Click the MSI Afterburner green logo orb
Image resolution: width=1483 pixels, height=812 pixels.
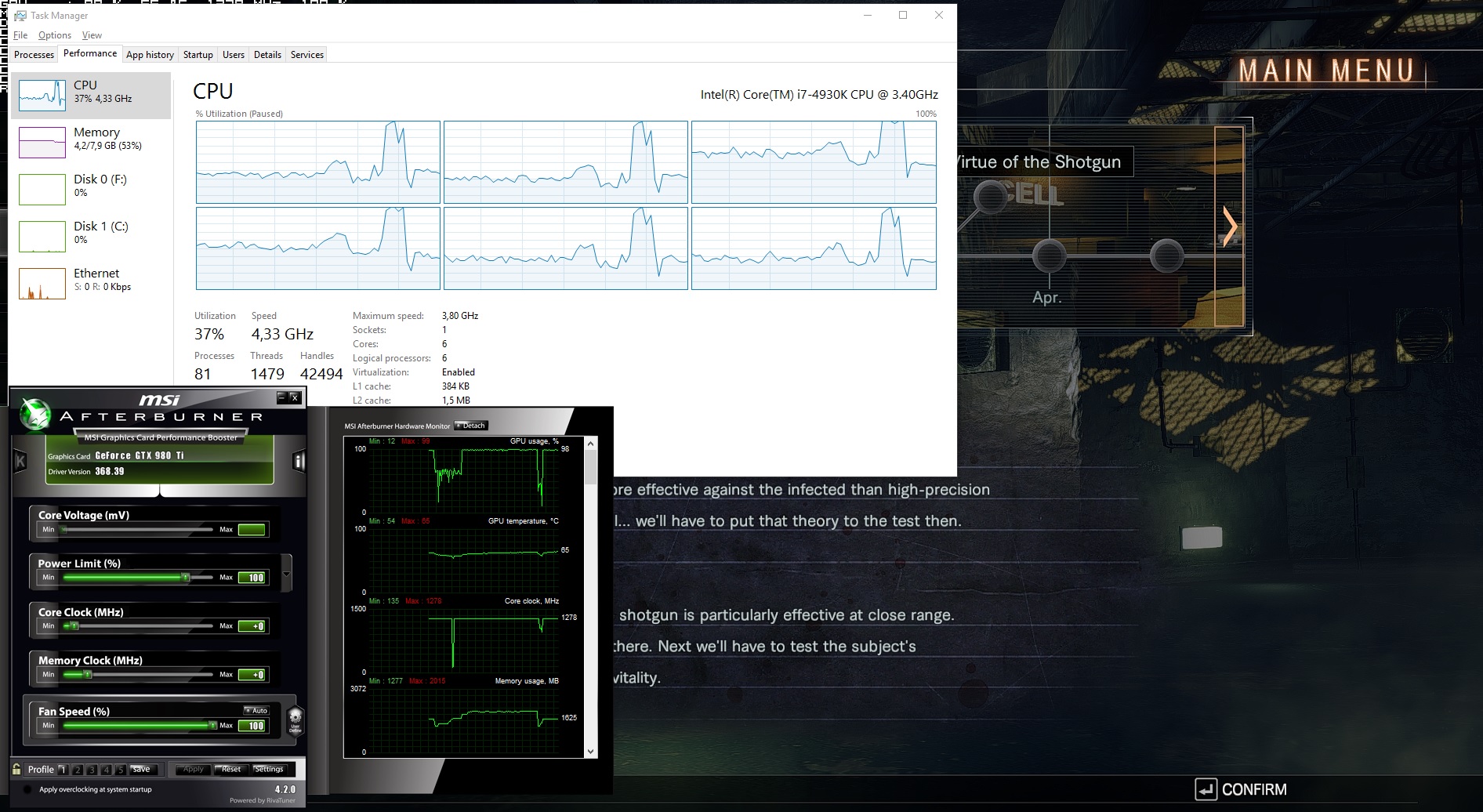tap(35, 415)
